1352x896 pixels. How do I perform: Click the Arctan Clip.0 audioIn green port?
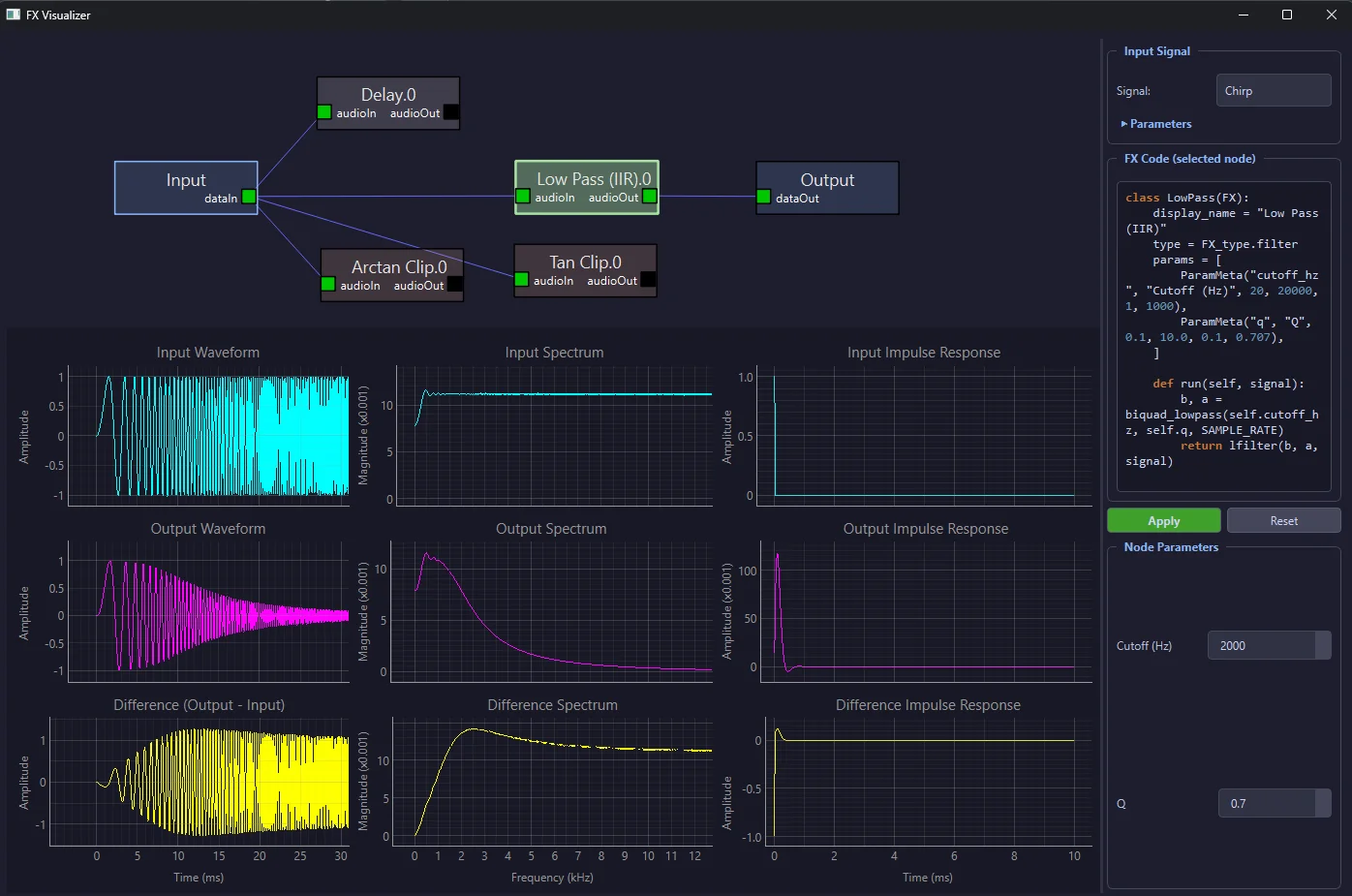328,285
